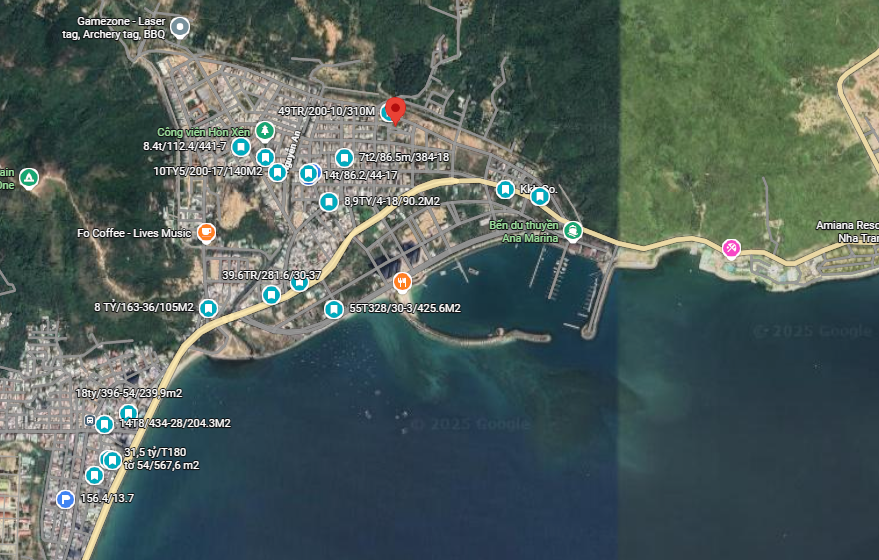
Task: Select the saved marker 31,5 tỷ/T180
Action: [113, 460]
